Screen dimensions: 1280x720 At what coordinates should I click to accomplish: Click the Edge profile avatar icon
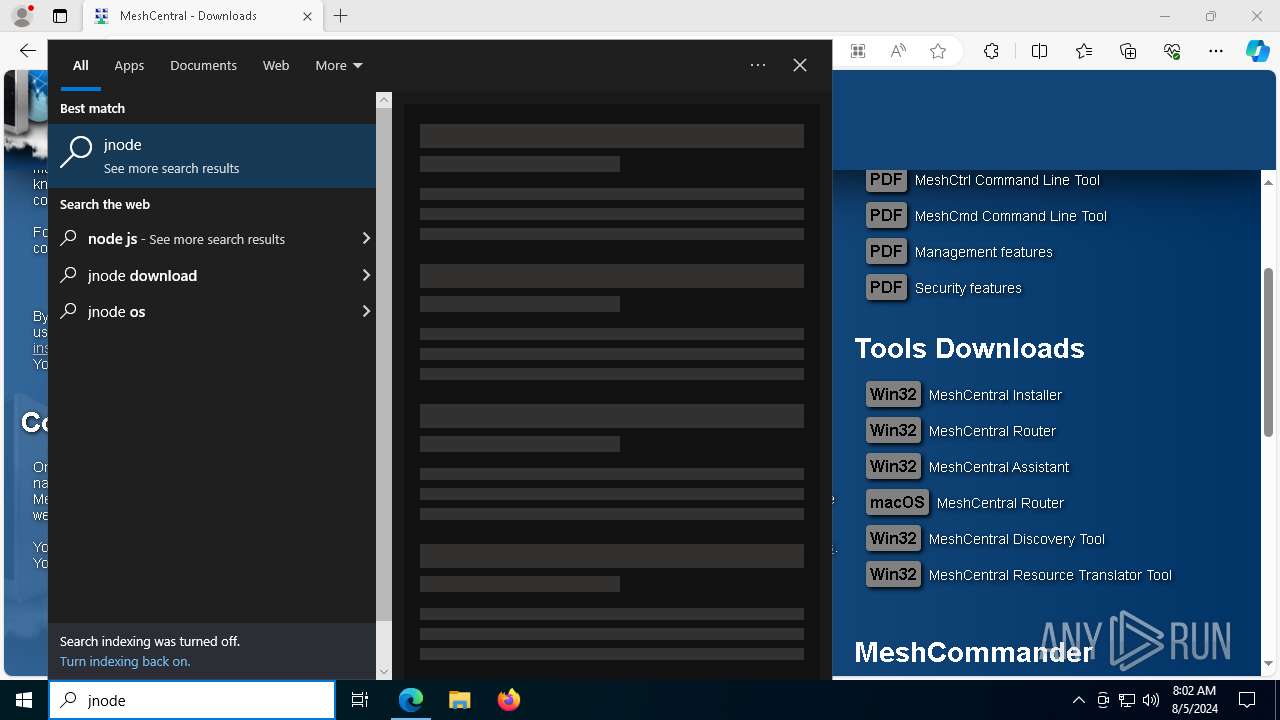coord(21,16)
